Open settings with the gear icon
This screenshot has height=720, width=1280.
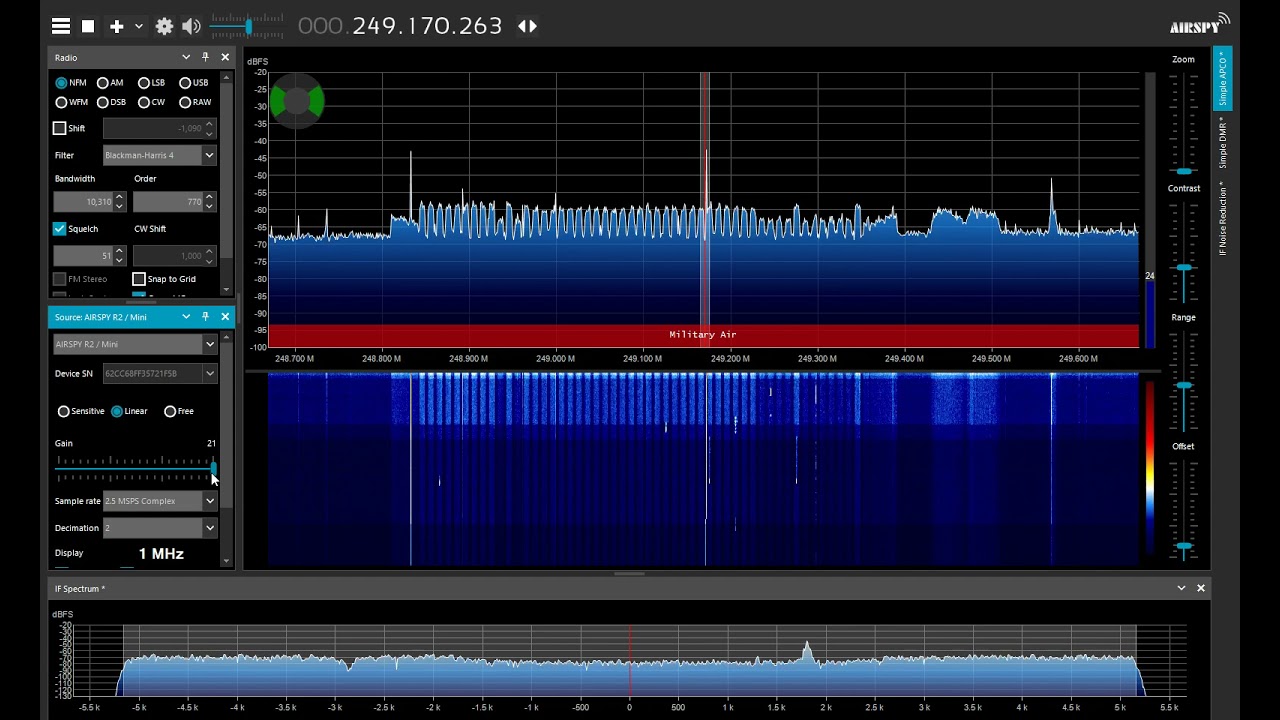click(165, 26)
